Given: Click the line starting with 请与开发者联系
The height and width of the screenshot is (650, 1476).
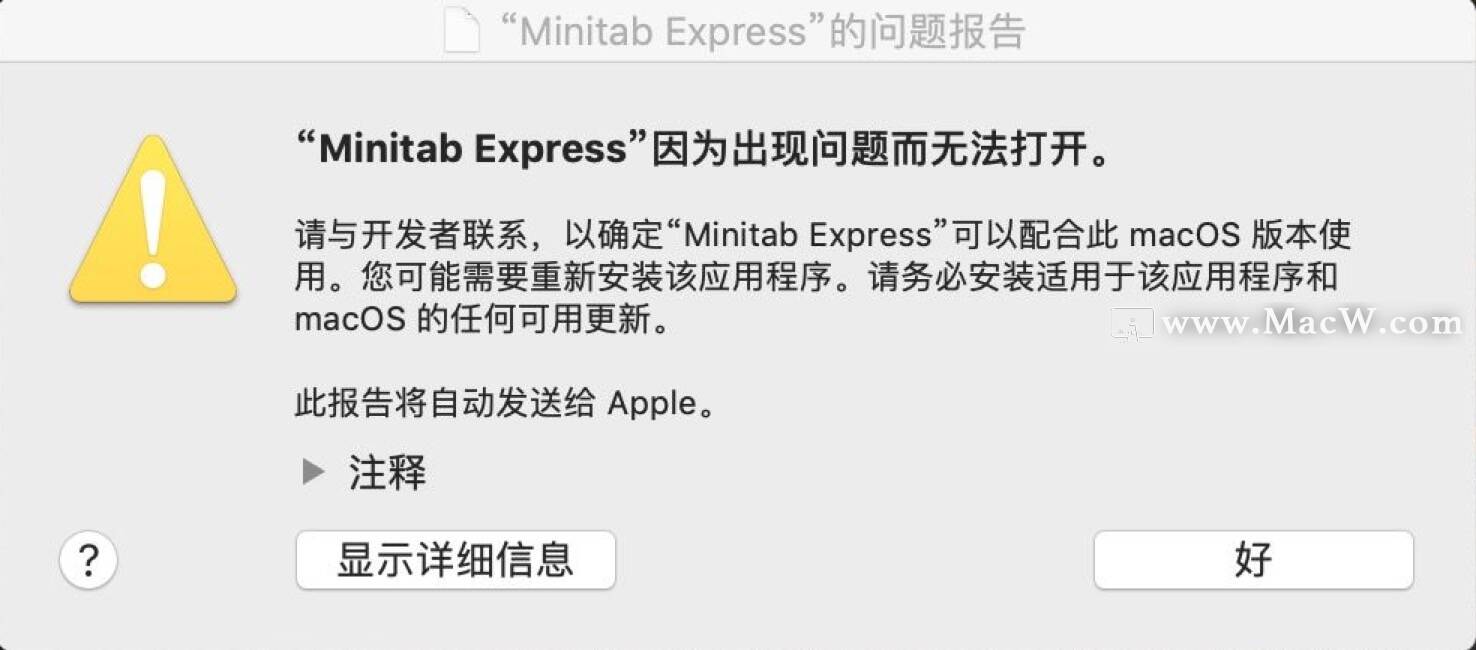Looking at the screenshot, I should pos(823,235).
